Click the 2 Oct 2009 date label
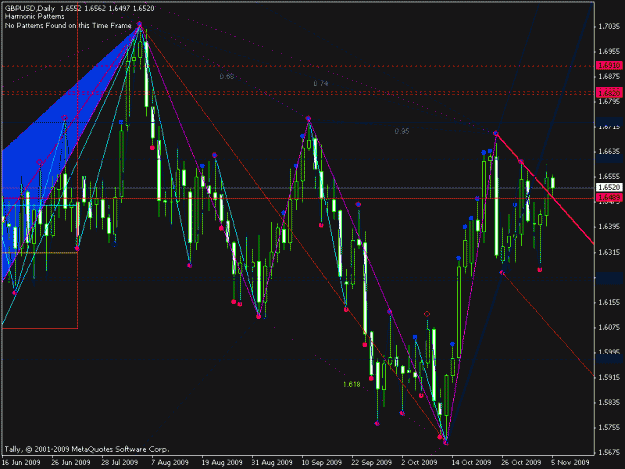The width and height of the screenshot is (625, 469). [419, 463]
